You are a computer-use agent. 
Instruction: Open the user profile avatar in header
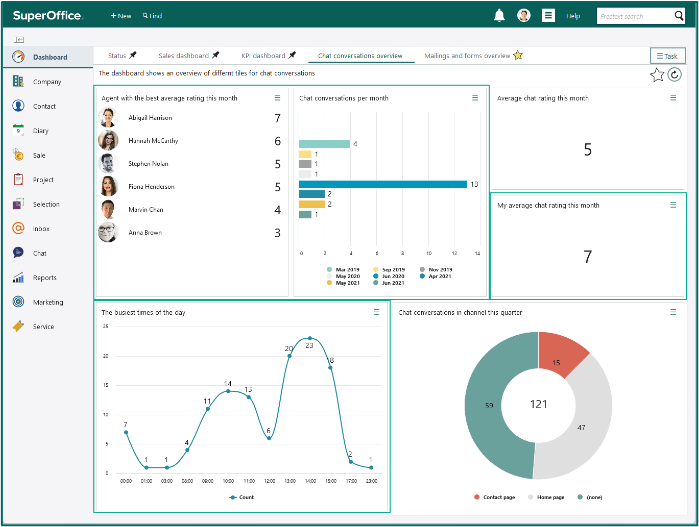(524, 16)
